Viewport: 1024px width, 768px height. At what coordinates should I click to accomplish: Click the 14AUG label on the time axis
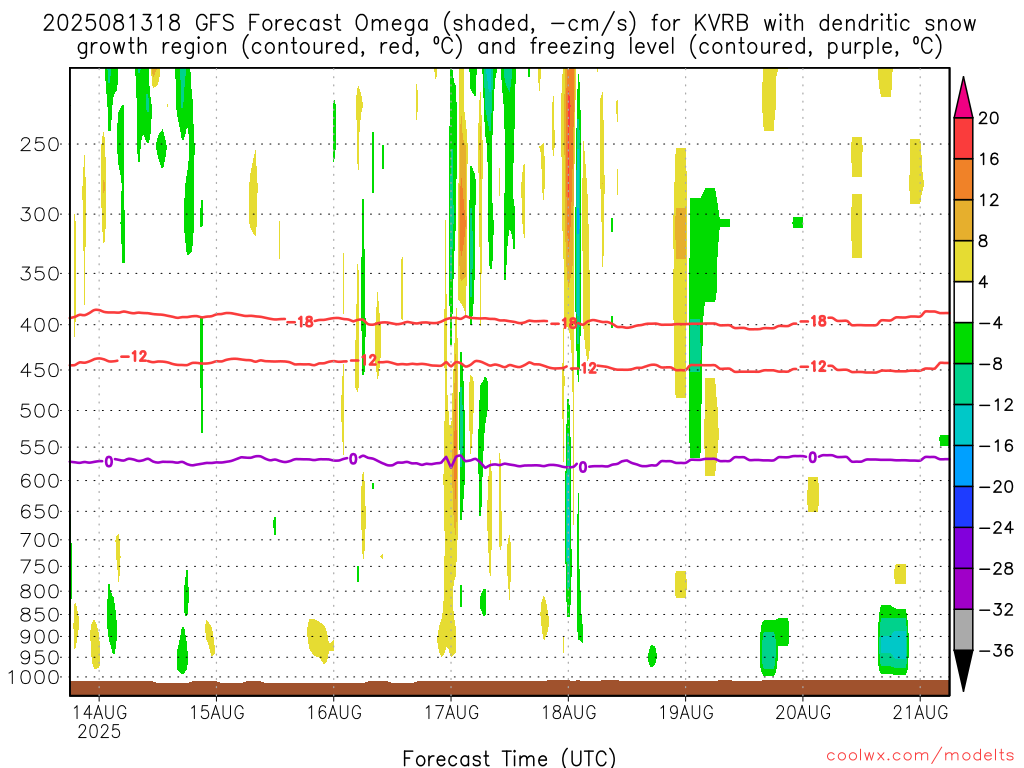click(x=99, y=712)
